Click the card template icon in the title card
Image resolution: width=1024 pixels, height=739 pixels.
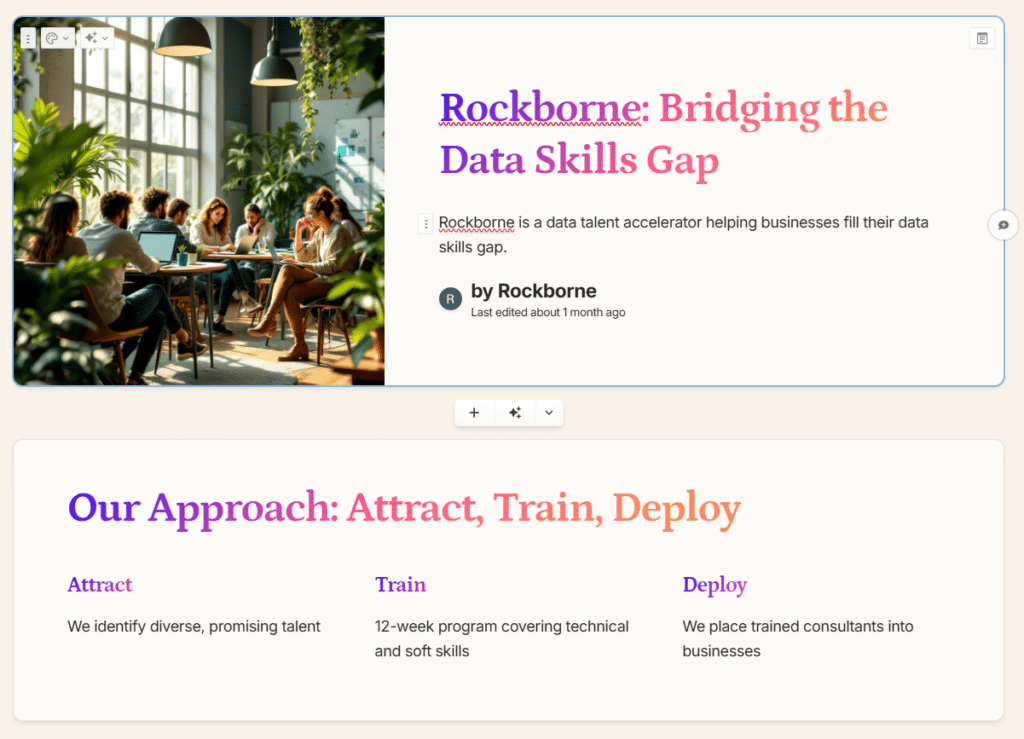tap(982, 39)
